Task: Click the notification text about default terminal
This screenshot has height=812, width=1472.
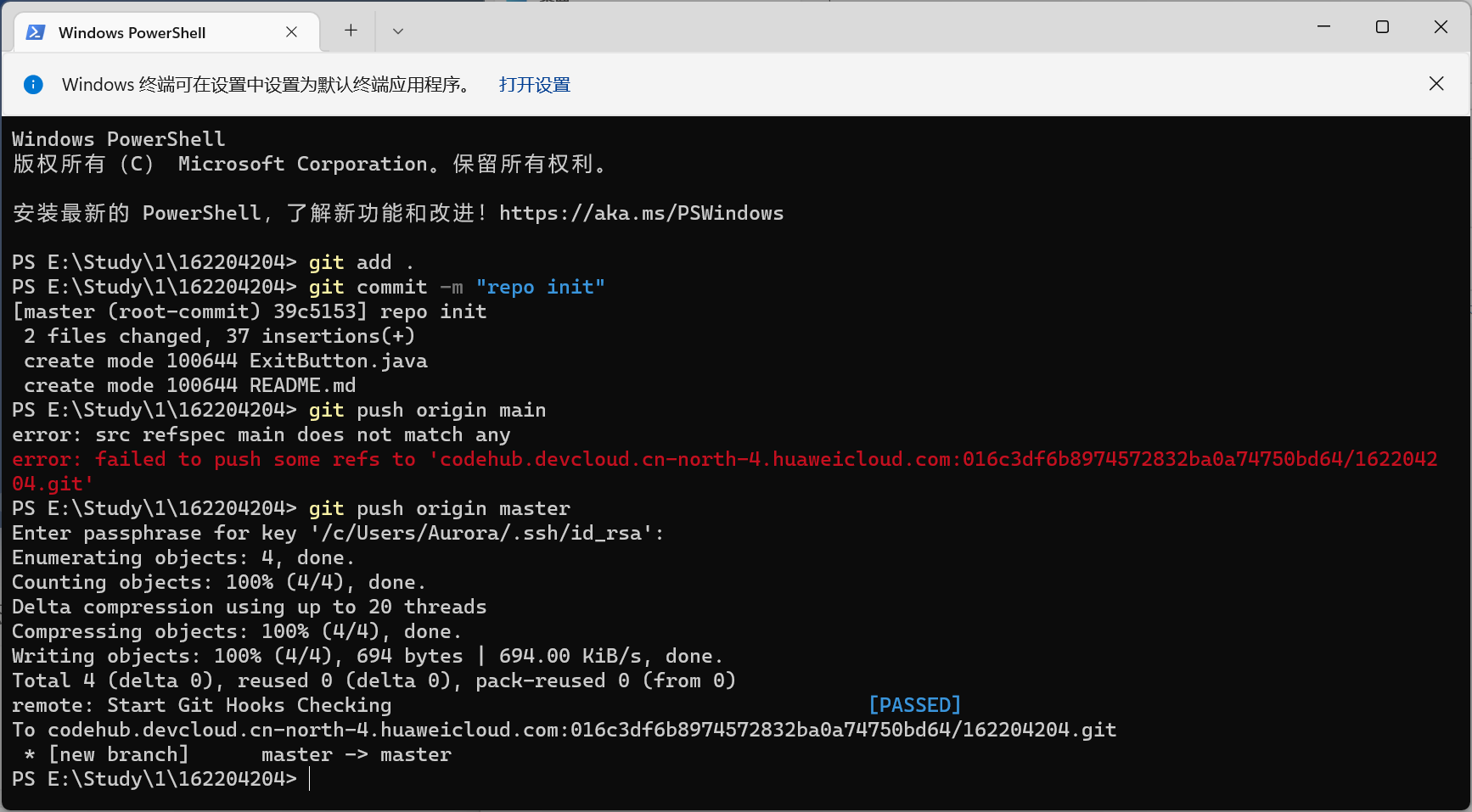Action: click(x=267, y=85)
